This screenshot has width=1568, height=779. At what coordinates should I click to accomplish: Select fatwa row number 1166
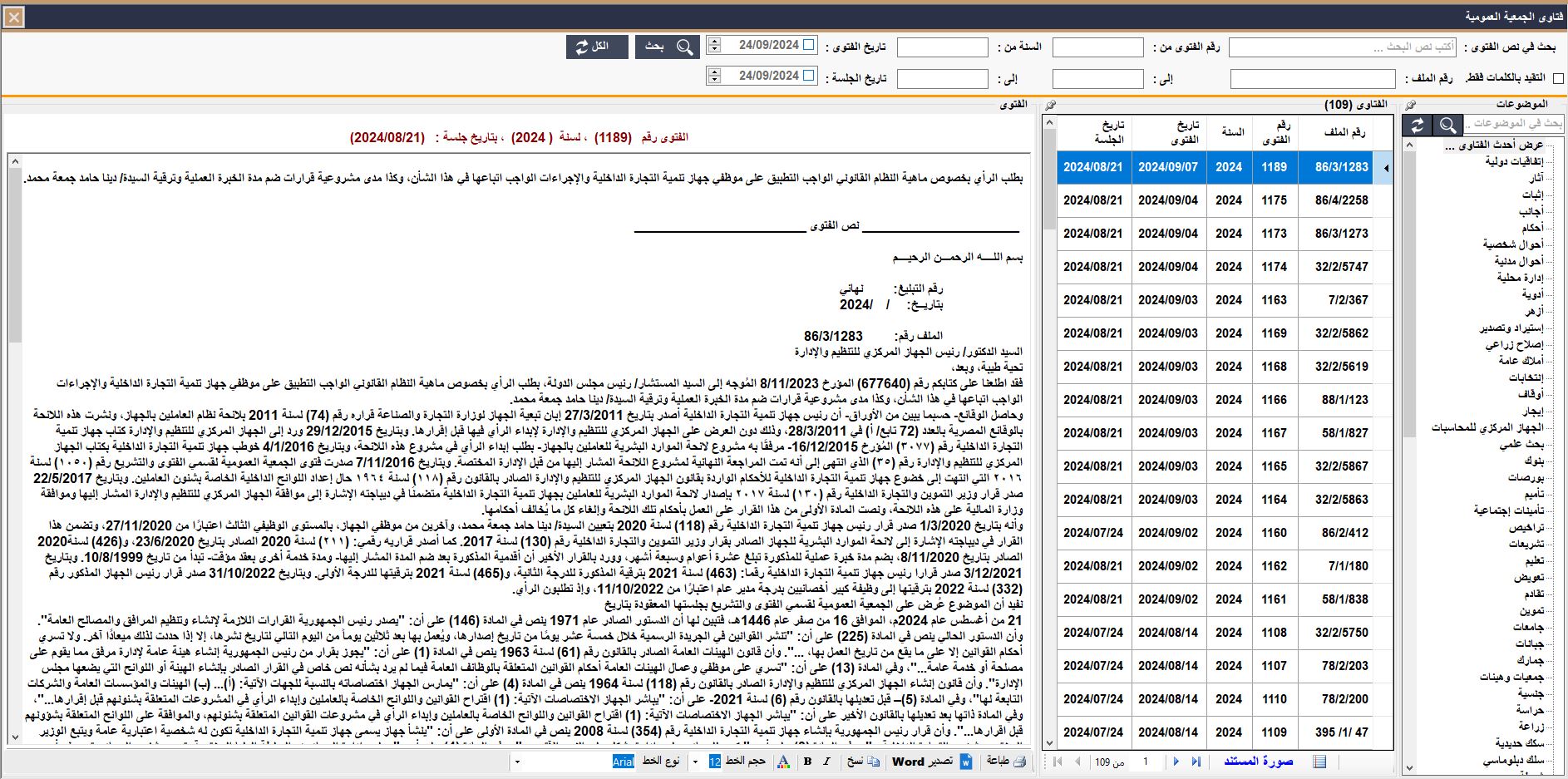point(1225,400)
